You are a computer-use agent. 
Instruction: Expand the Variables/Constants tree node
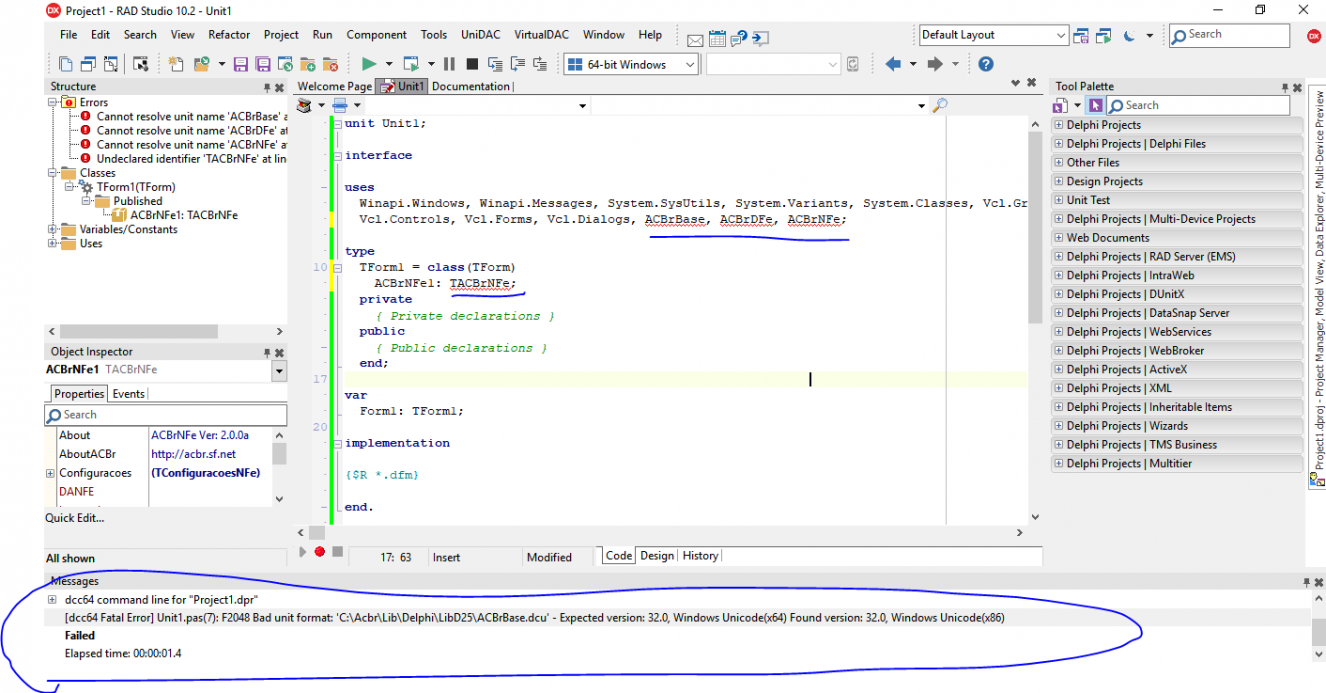point(52,229)
